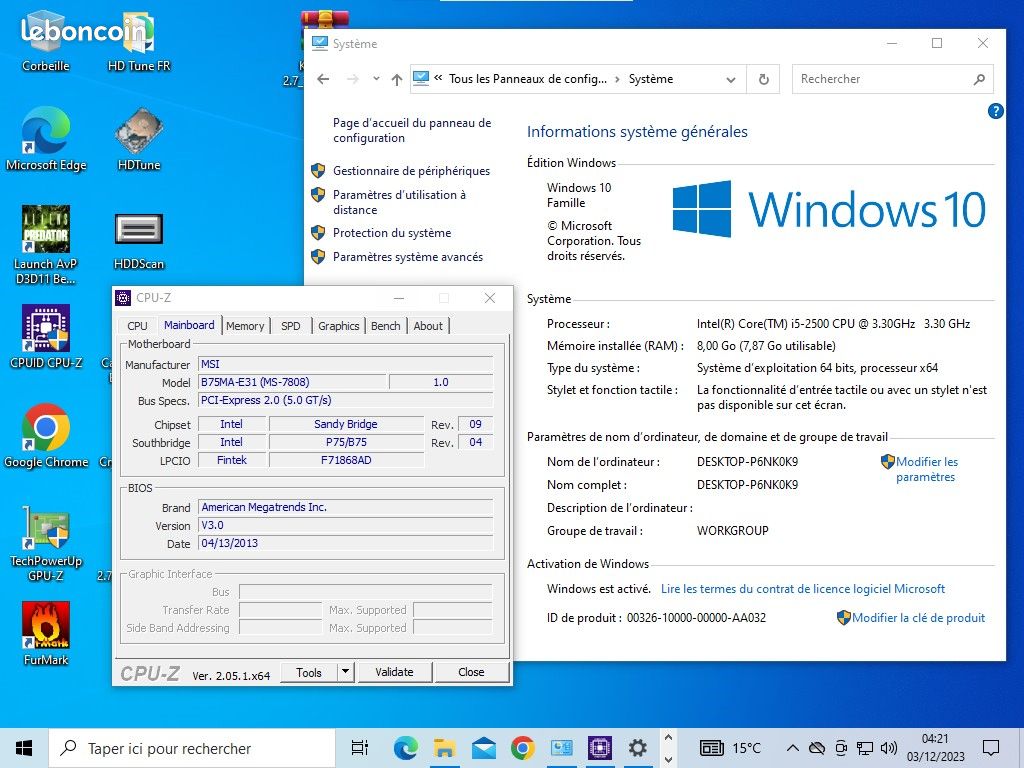Launch the FurMark desktop icon
1024x768 pixels.
46,633
